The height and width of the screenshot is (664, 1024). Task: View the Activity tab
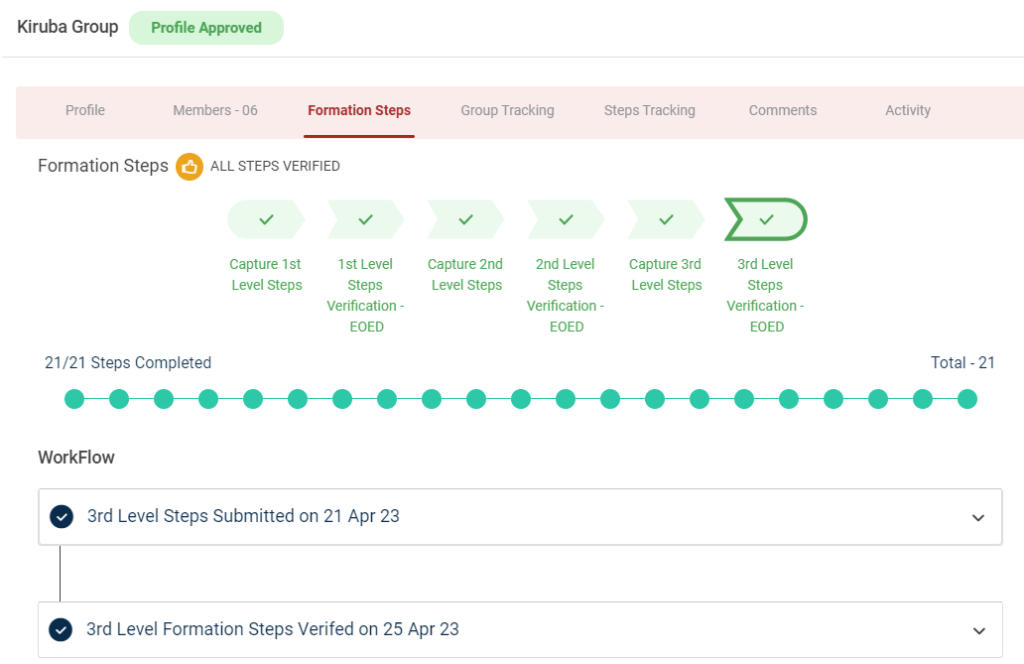908,110
